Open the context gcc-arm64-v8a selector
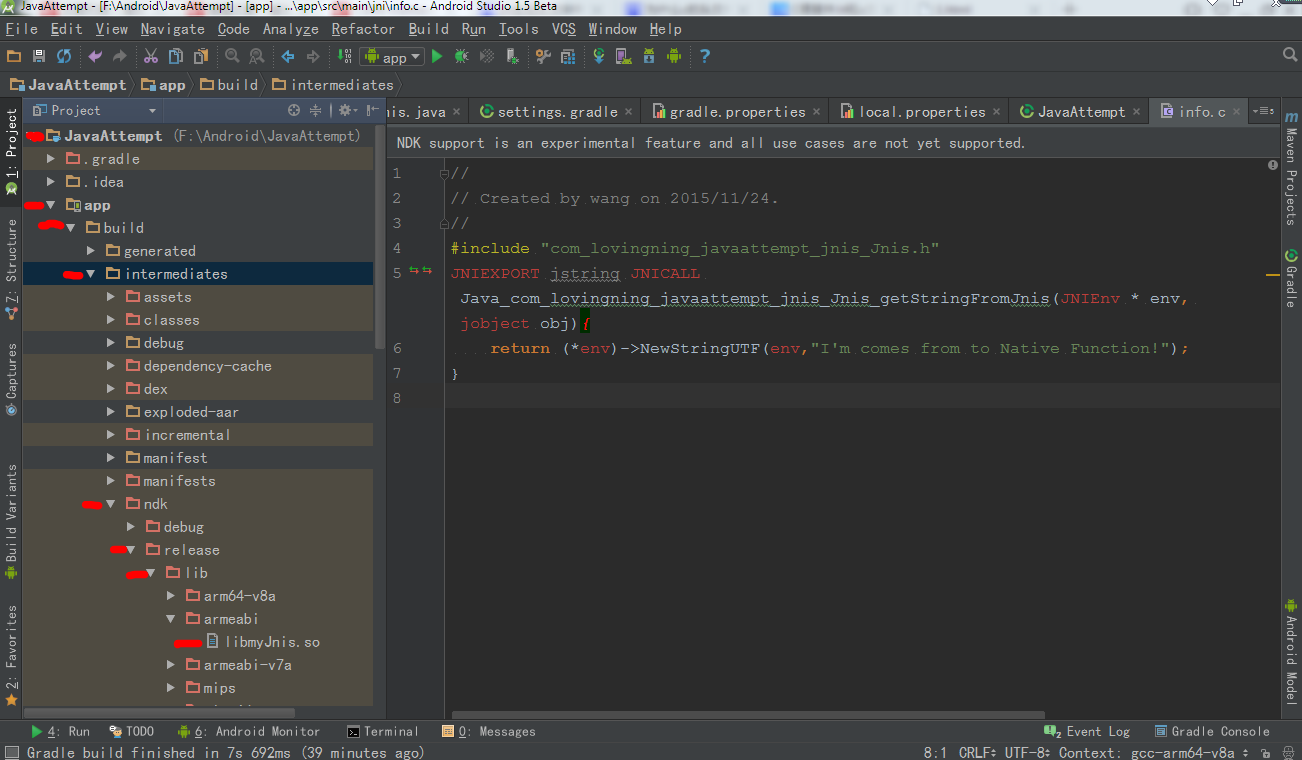Viewport: 1302px width, 760px height. pos(1153,752)
